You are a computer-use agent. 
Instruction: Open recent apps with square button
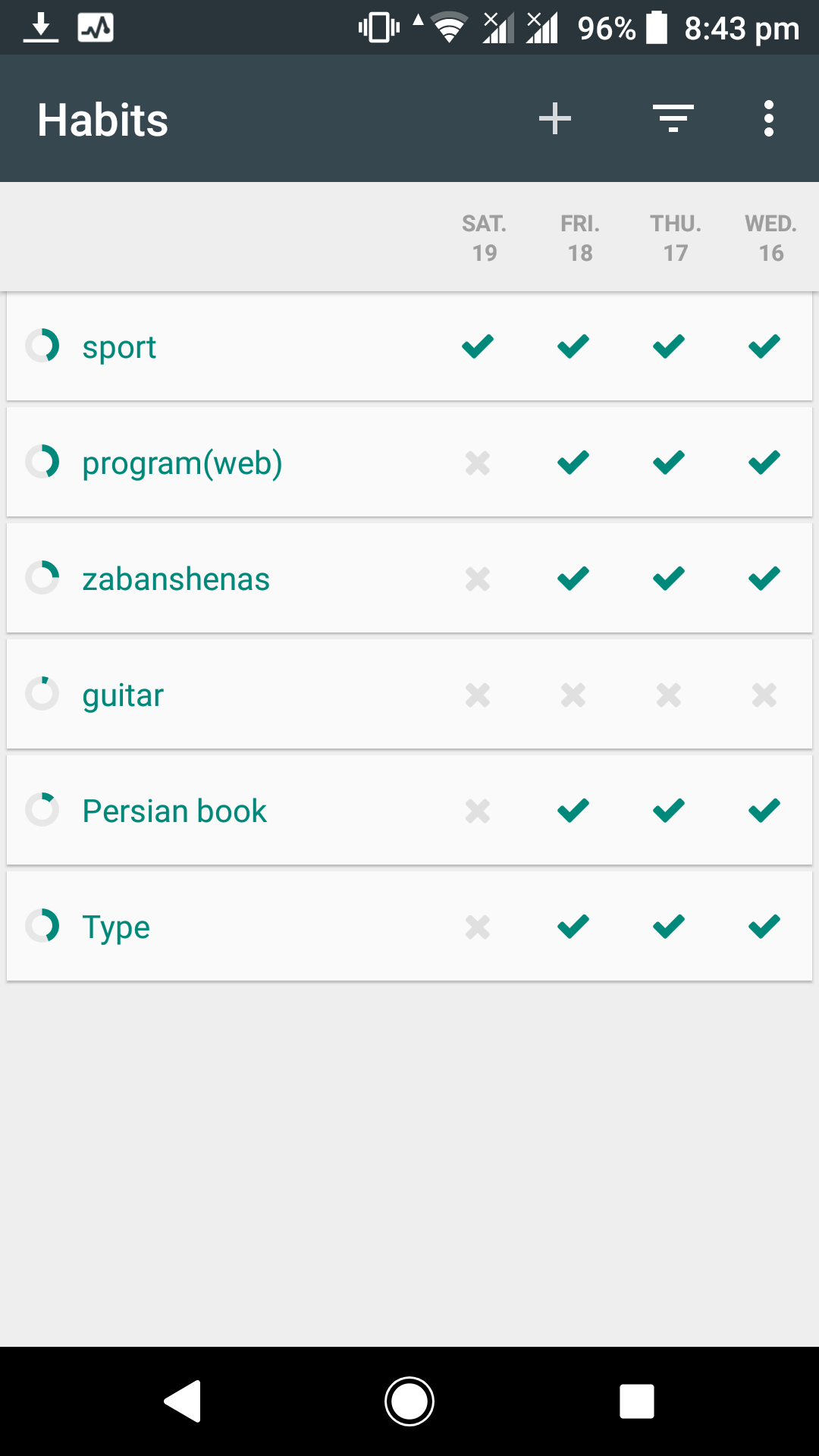pos(637,1401)
